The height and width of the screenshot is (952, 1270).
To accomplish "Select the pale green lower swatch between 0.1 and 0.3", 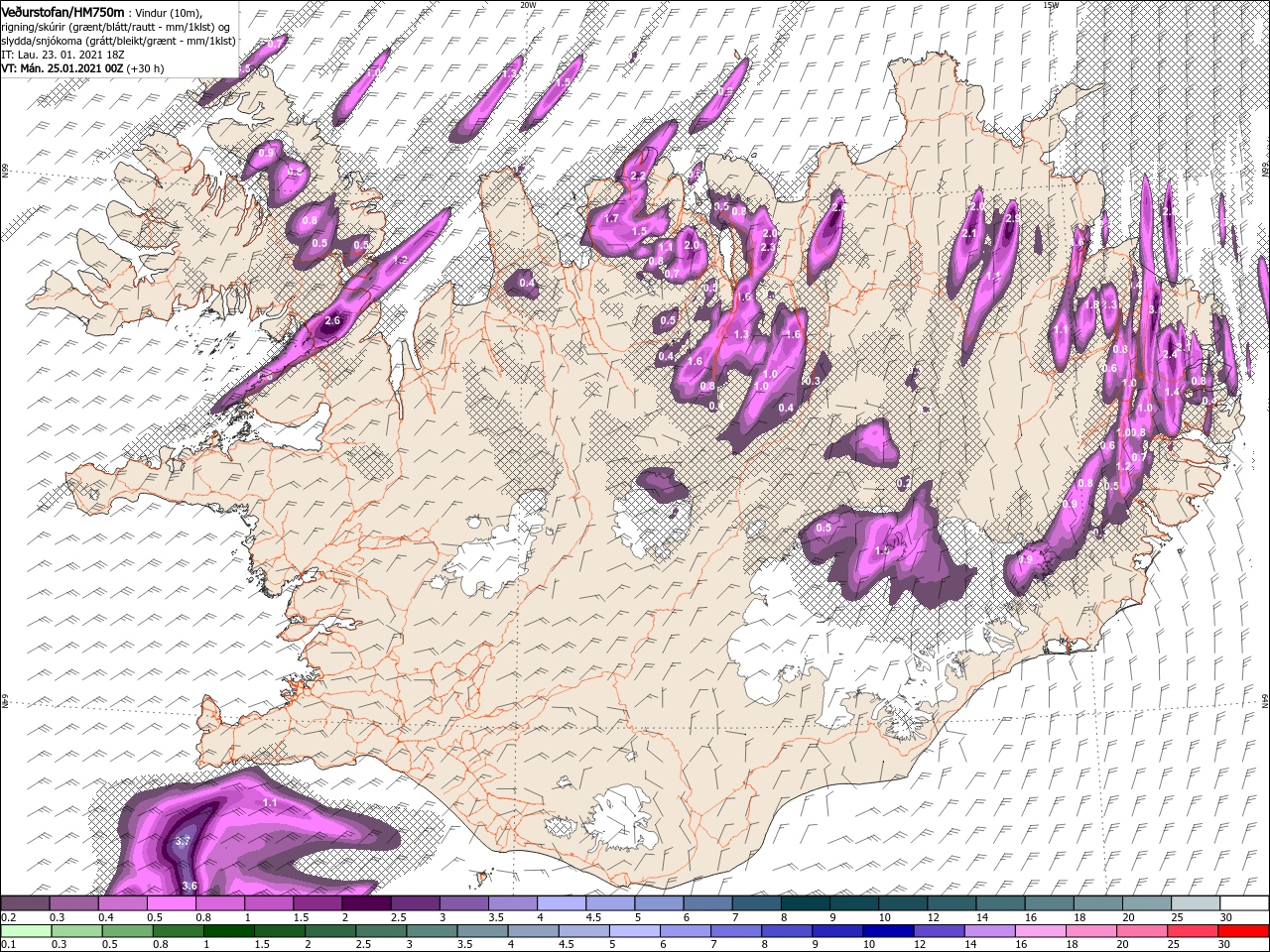I will (25, 931).
